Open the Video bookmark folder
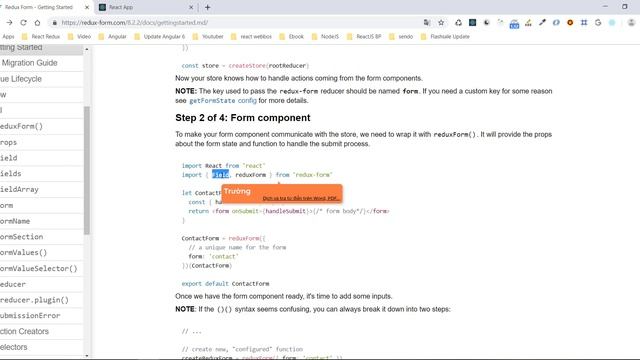640x360 pixels. tap(80, 37)
